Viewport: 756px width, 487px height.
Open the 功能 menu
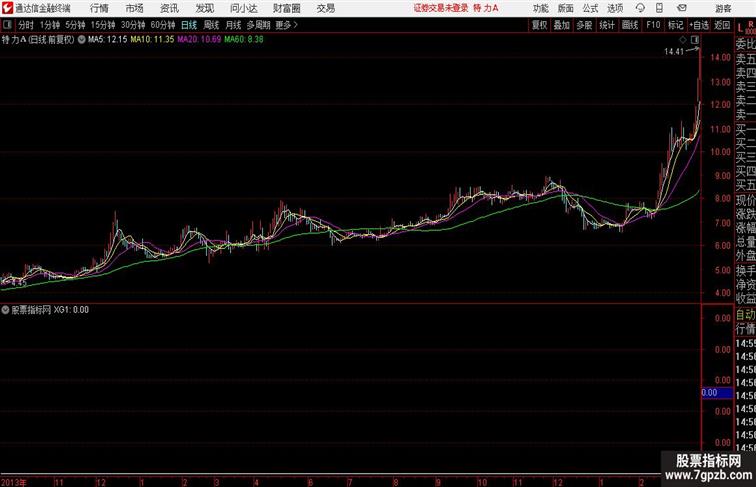[541, 8]
